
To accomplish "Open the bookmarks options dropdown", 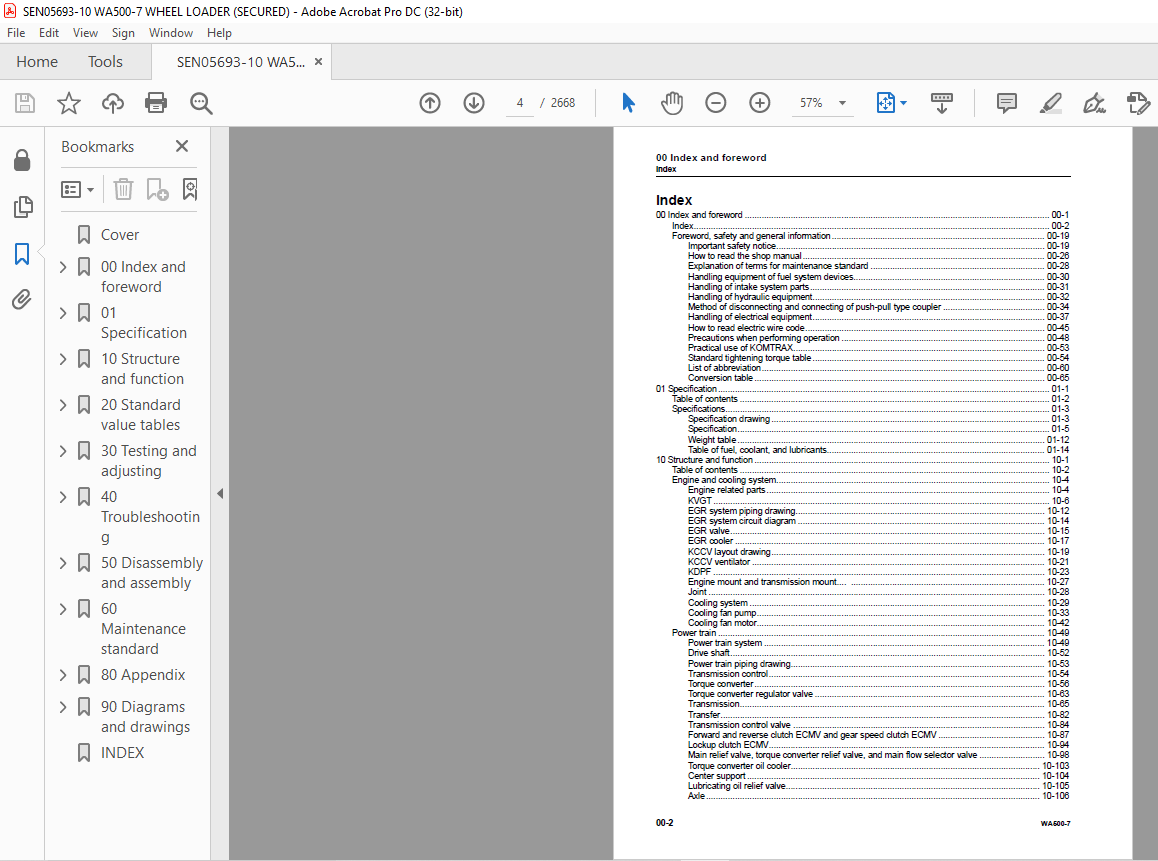I will coord(78,190).
